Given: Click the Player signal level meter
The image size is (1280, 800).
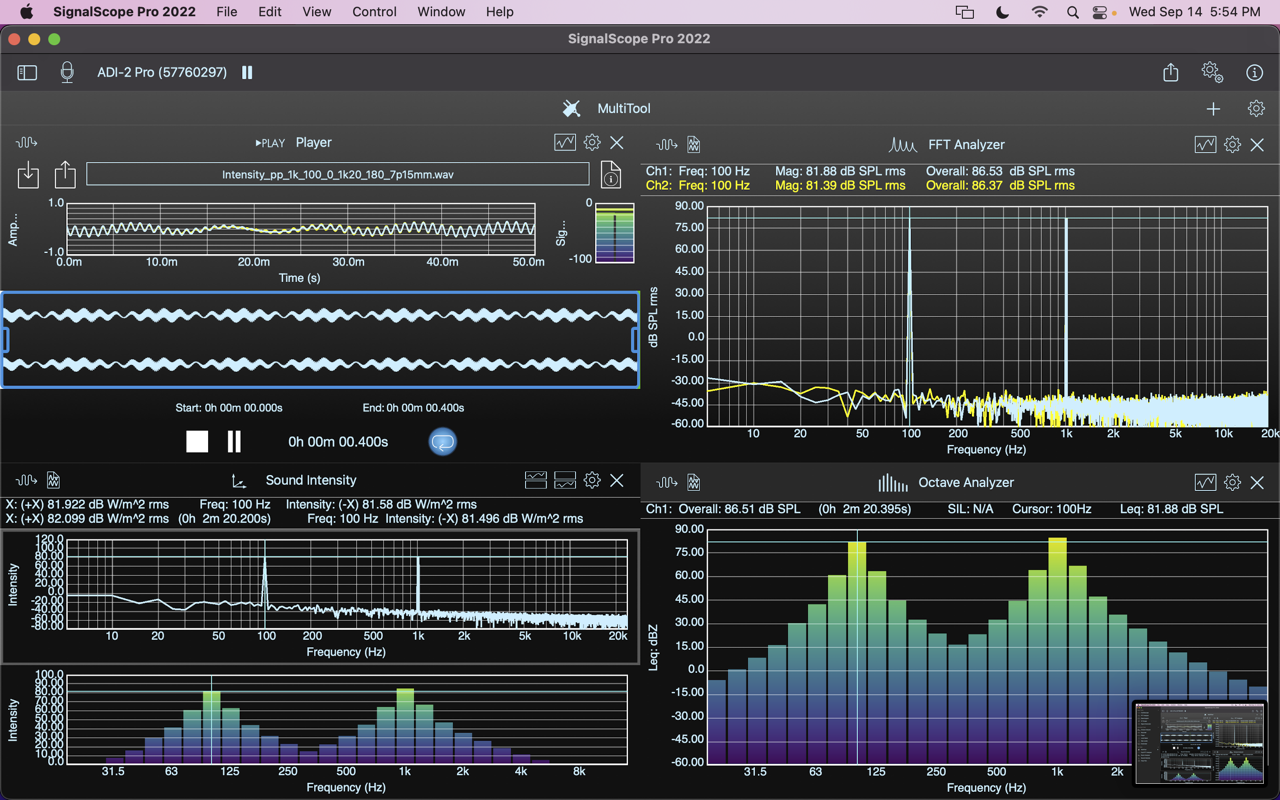Looking at the screenshot, I should pos(615,234).
